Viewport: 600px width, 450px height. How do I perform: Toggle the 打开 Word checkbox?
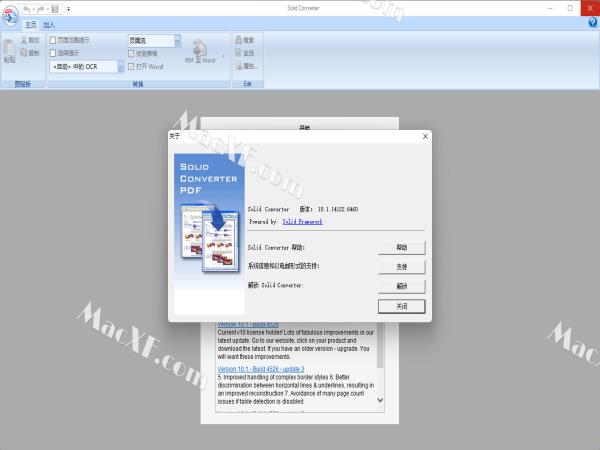pos(131,67)
